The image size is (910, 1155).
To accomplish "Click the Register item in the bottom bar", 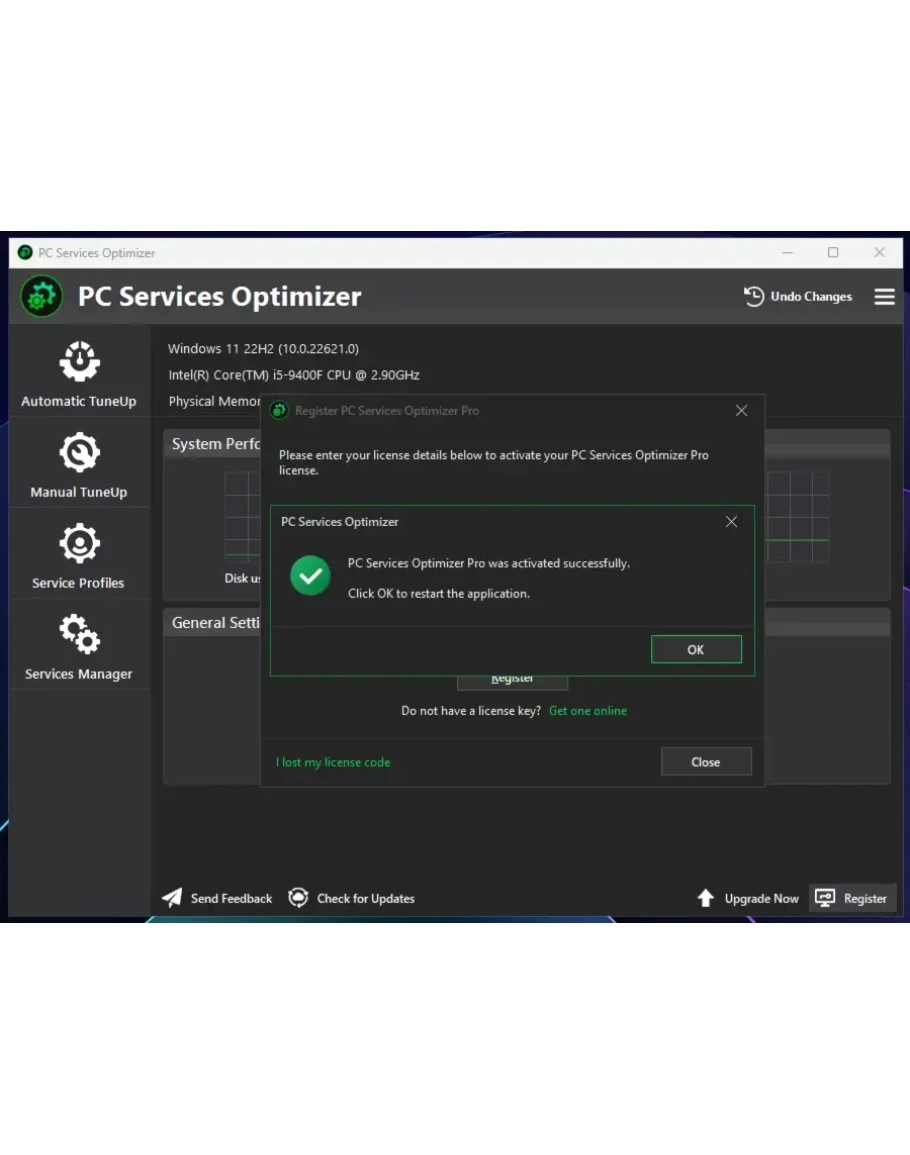I will [x=853, y=898].
